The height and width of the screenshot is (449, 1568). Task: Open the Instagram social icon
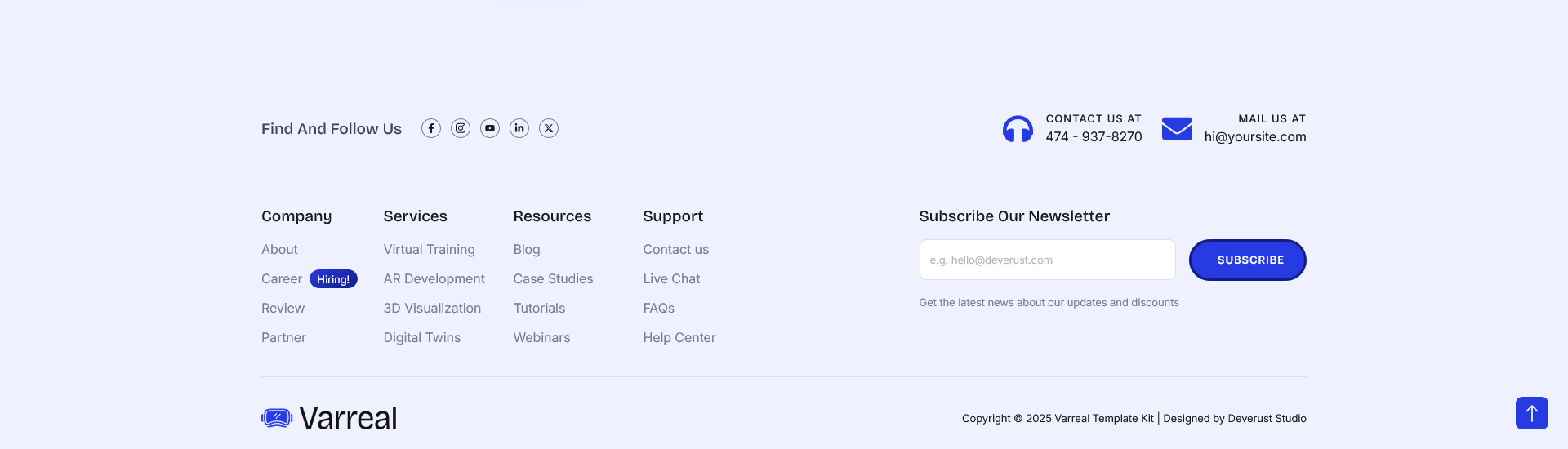(x=461, y=128)
